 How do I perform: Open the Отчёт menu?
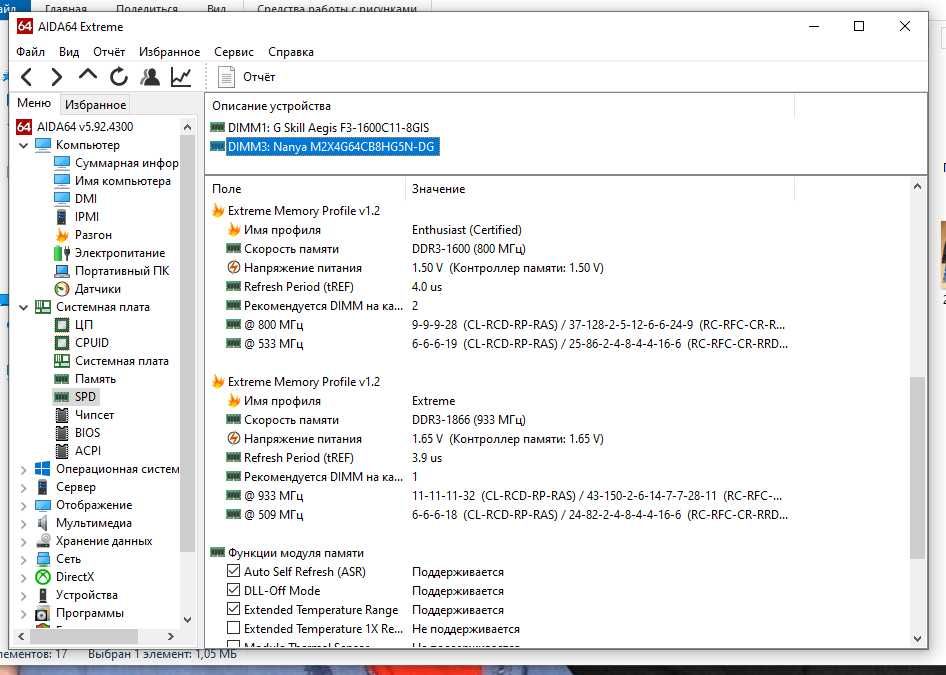point(109,52)
